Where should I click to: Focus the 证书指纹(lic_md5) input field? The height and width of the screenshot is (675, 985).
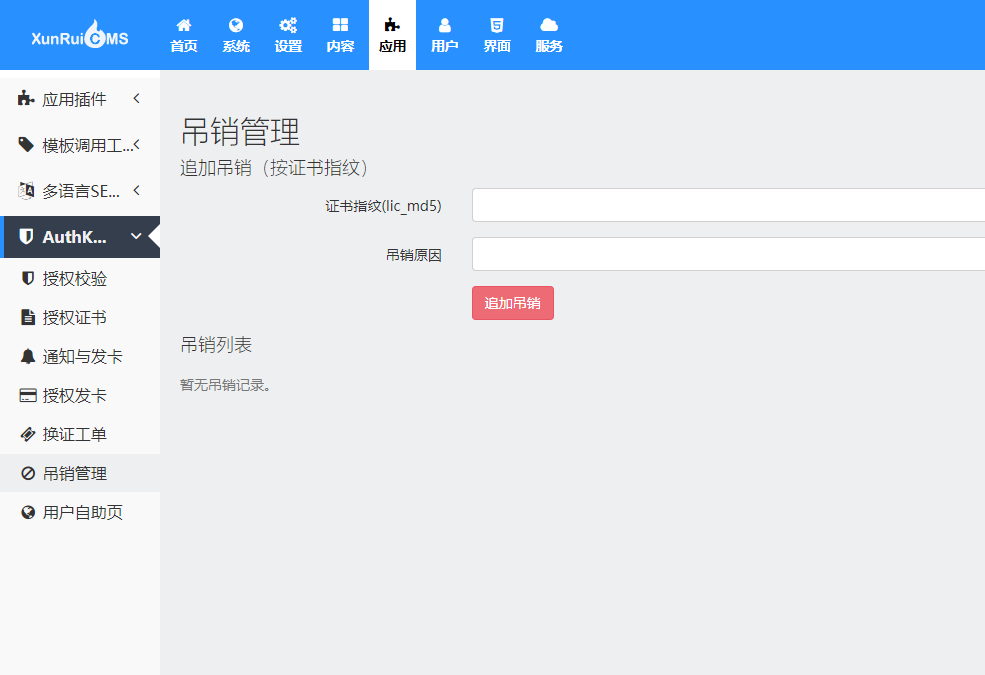point(728,205)
